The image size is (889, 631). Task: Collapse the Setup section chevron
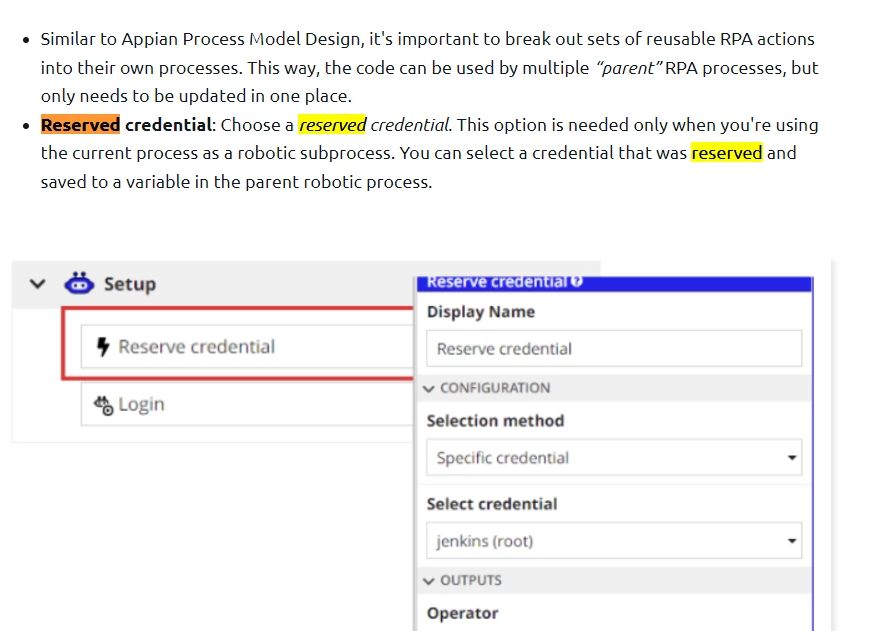point(37,283)
